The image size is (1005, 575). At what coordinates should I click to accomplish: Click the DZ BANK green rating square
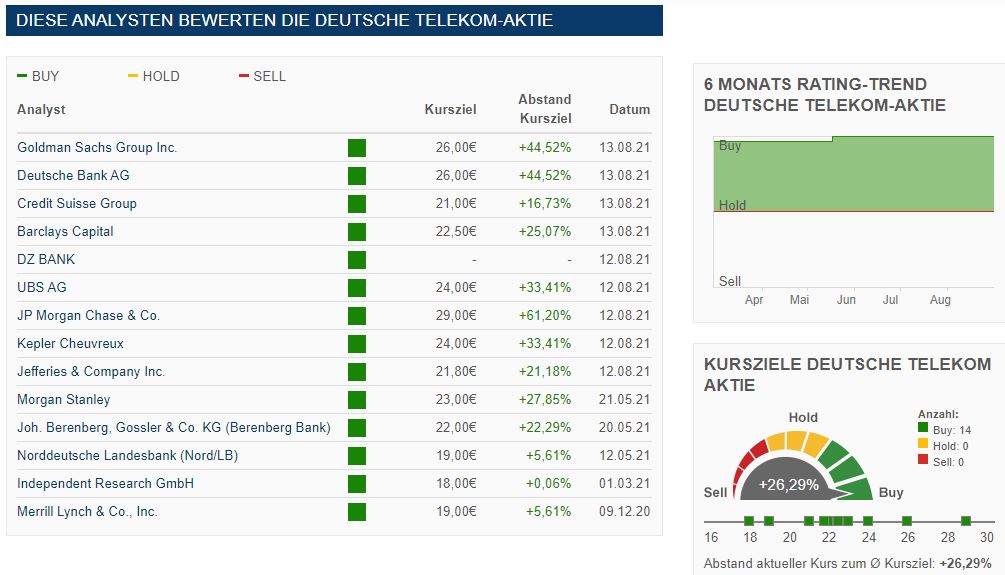357,260
